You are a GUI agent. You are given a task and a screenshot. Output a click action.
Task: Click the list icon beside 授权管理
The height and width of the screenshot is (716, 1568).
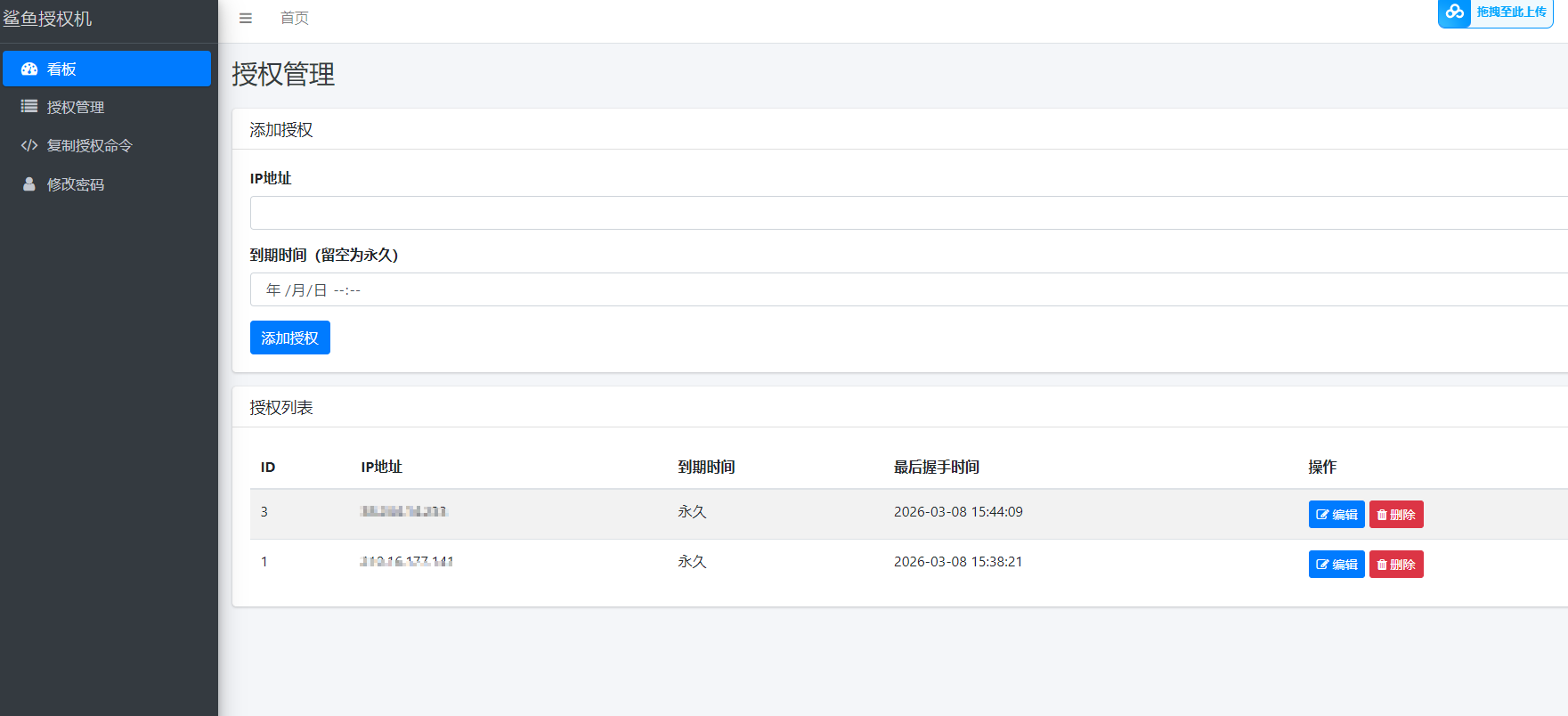(x=29, y=107)
